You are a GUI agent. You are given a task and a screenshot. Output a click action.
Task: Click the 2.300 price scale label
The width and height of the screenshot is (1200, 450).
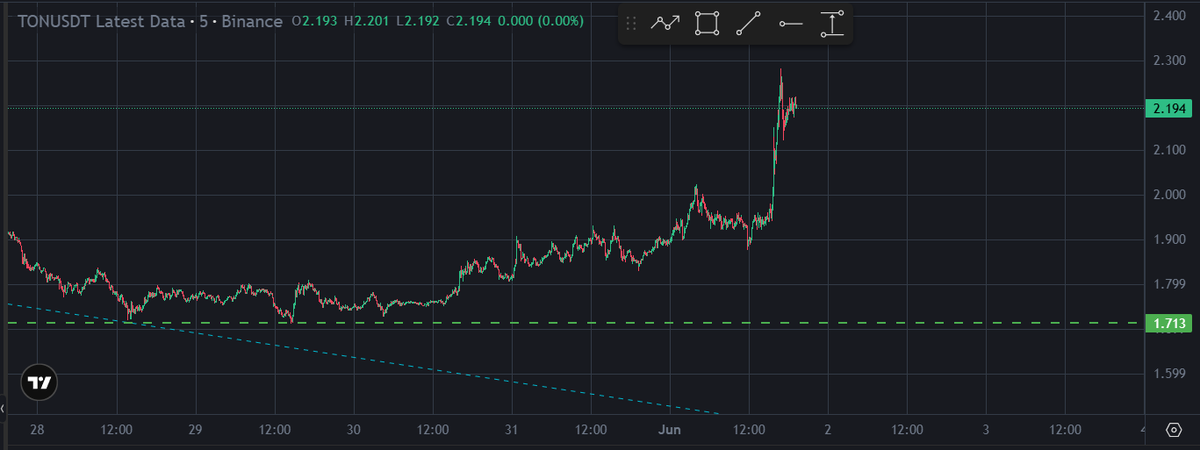point(1168,61)
